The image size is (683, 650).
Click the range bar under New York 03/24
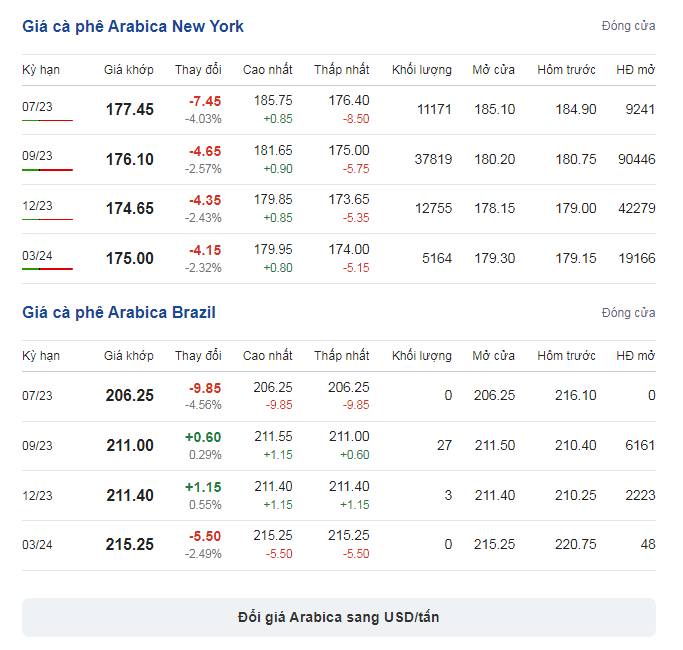pyautogui.click(x=47, y=269)
